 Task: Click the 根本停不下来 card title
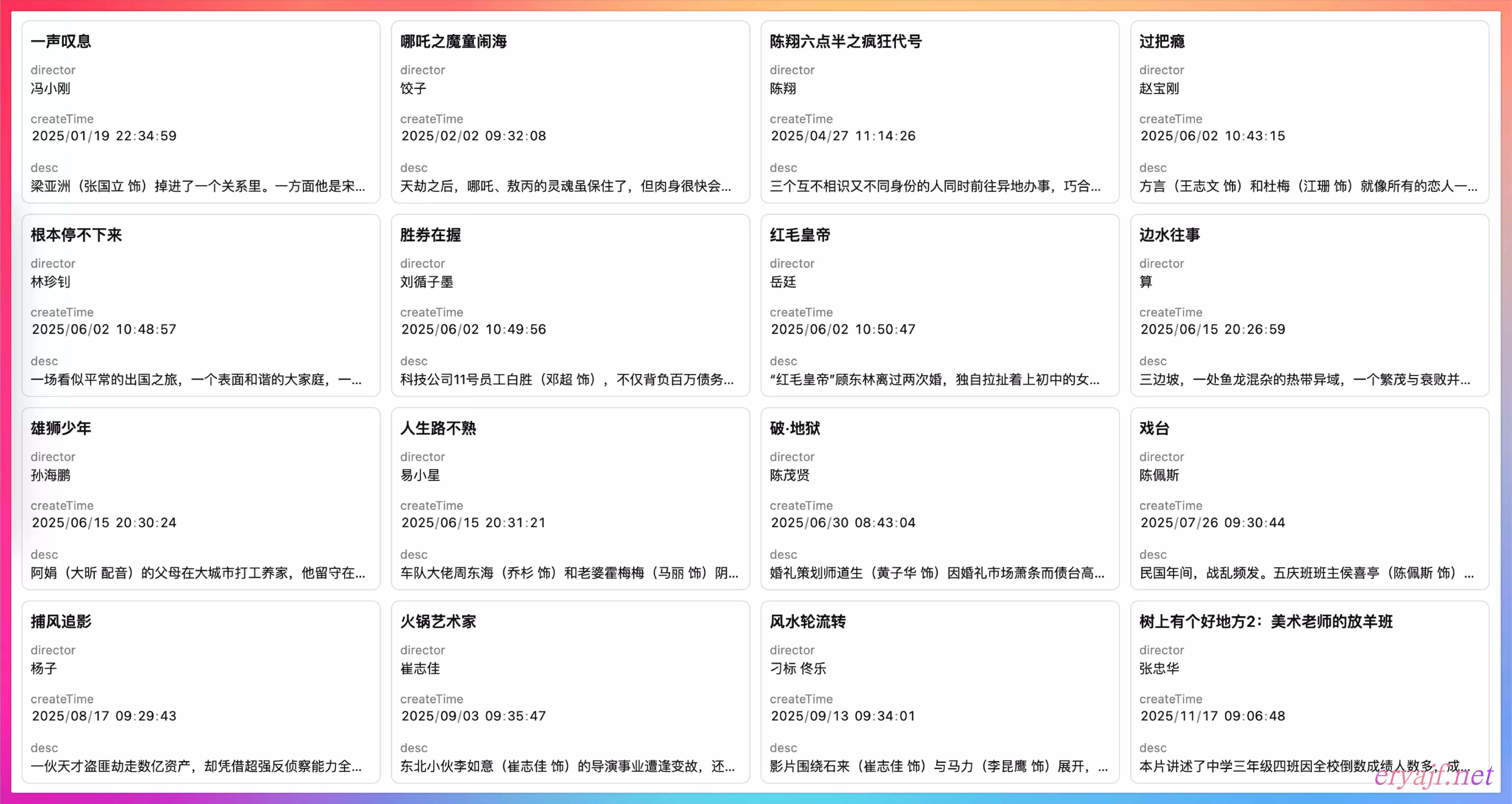[x=76, y=235]
